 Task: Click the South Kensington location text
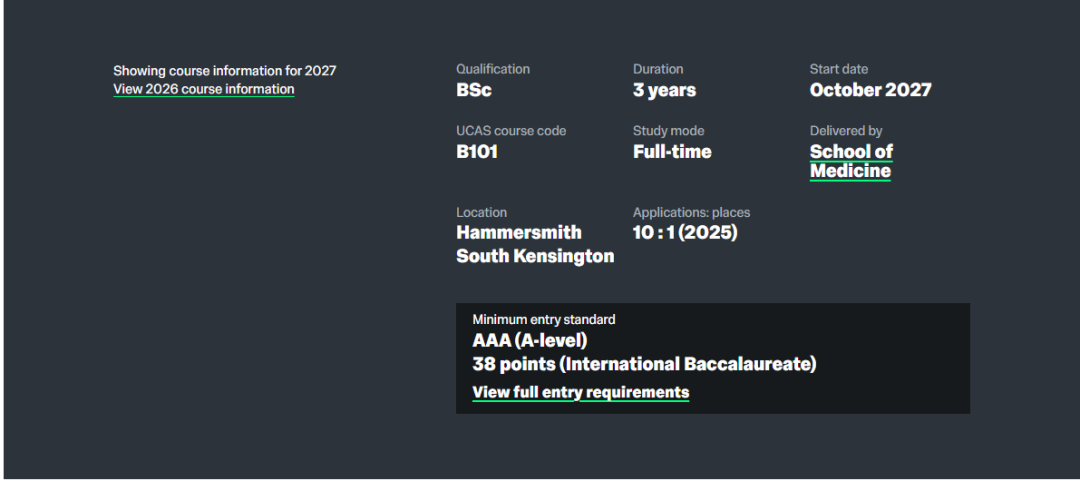(535, 256)
